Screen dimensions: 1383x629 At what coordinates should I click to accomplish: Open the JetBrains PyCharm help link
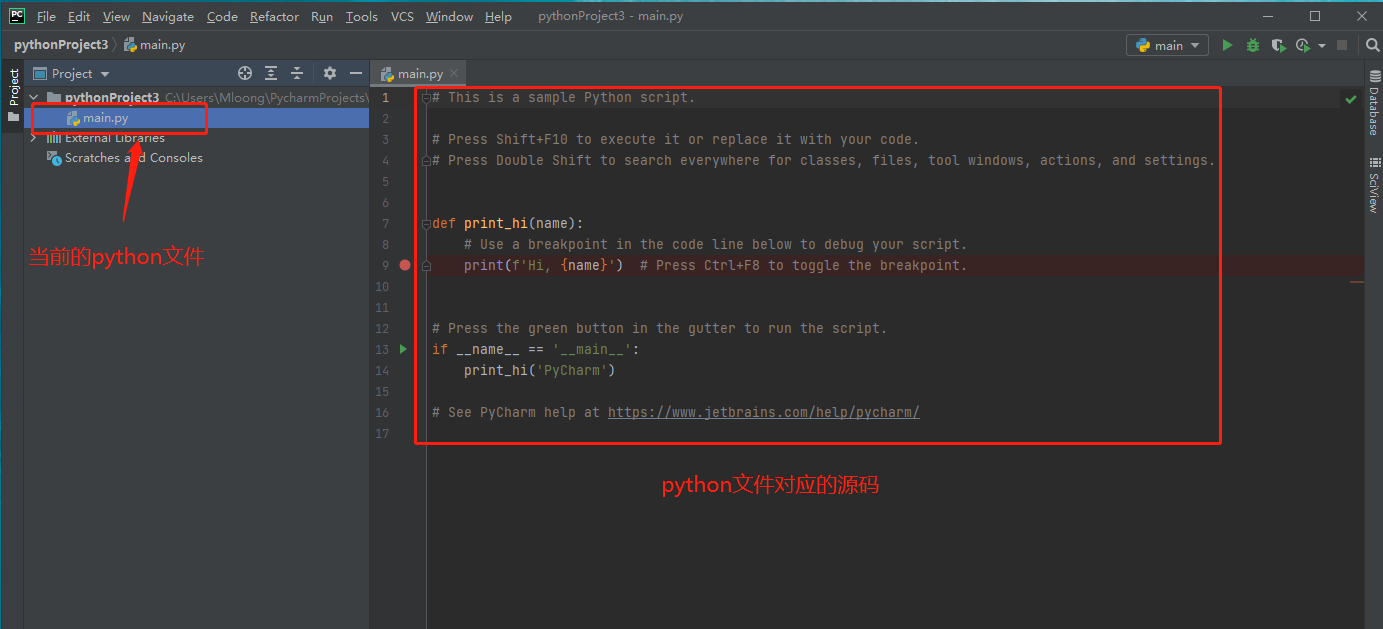763,411
